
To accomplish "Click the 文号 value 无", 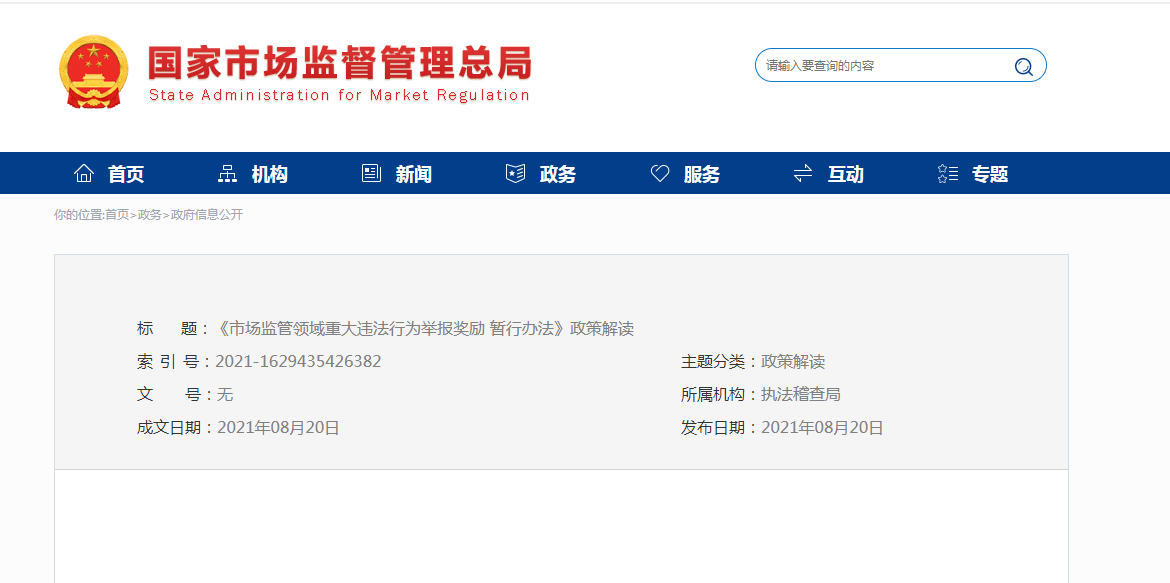I will pyautogui.click(x=225, y=394).
